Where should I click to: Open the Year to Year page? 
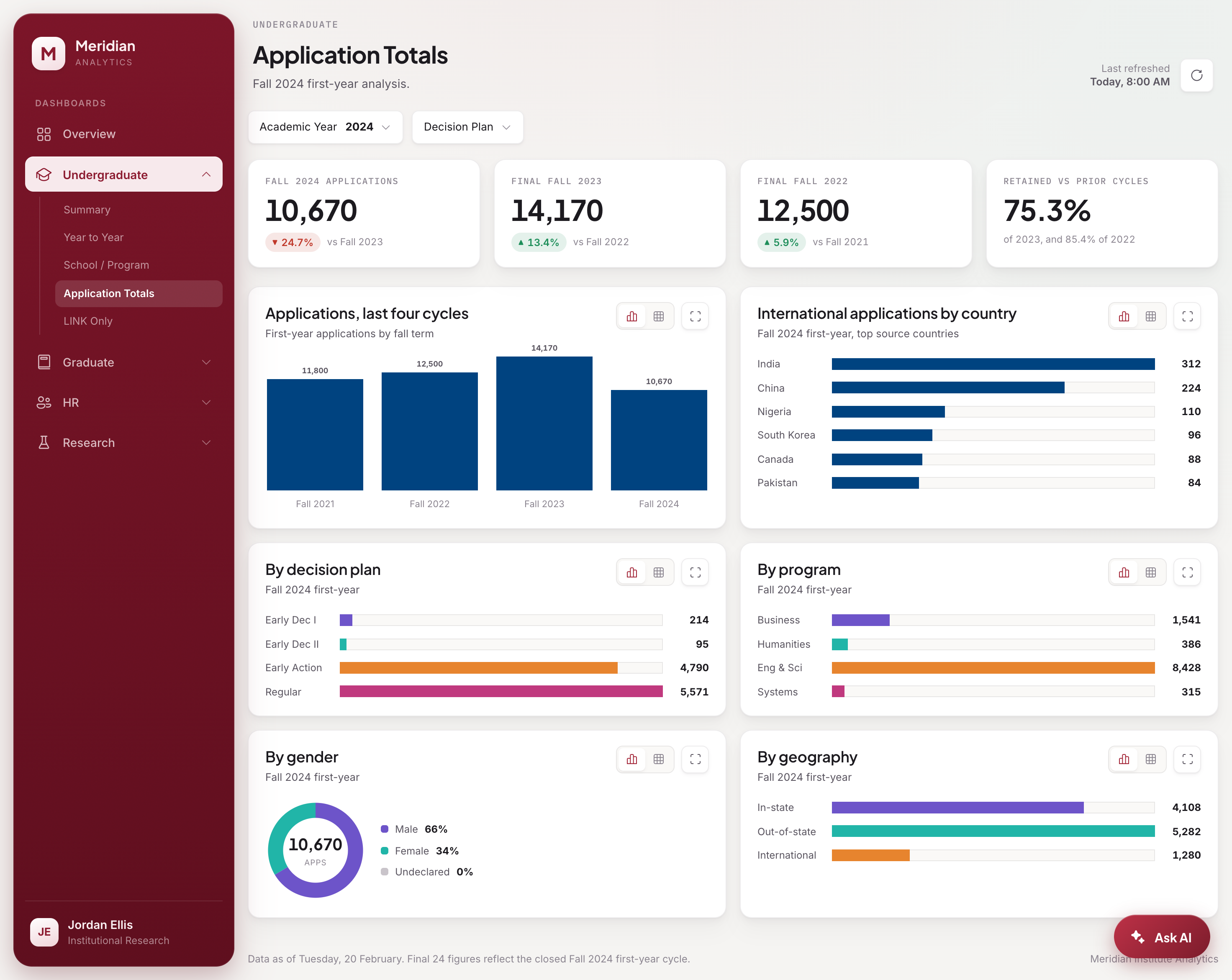[x=139, y=237]
